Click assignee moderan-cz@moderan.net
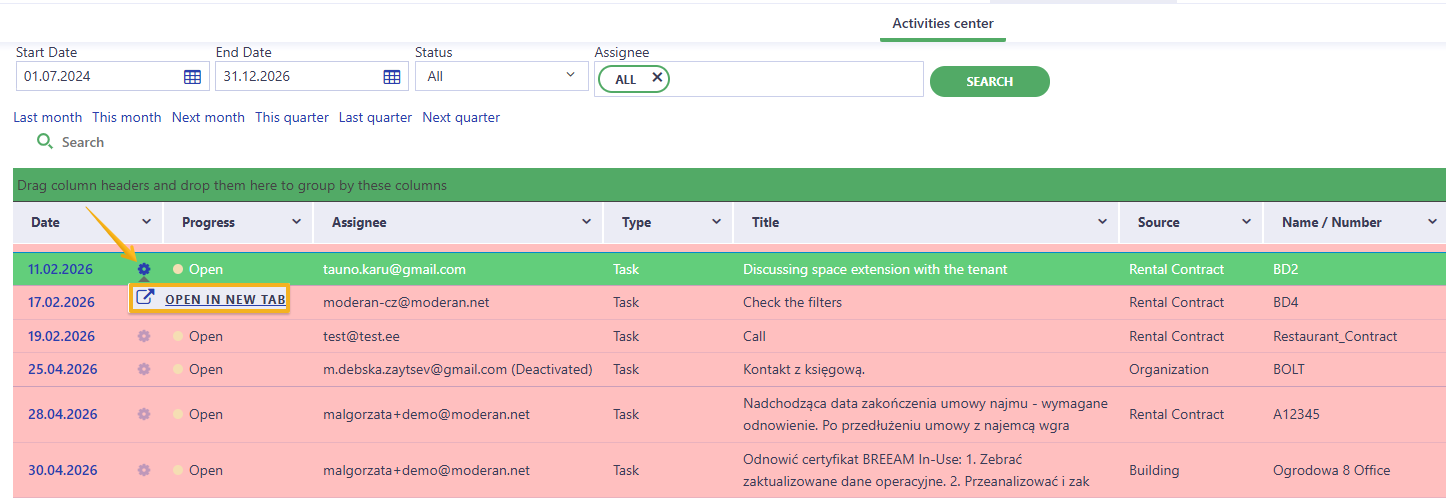 [406, 302]
